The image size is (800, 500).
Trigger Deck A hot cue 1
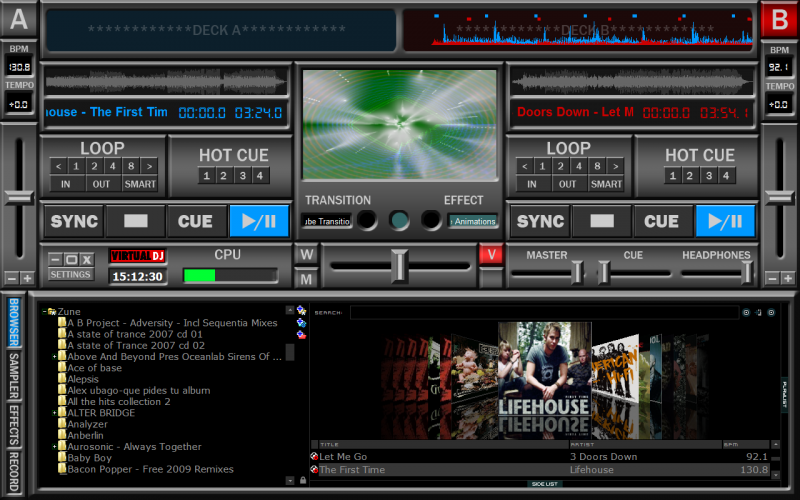click(x=206, y=176)
